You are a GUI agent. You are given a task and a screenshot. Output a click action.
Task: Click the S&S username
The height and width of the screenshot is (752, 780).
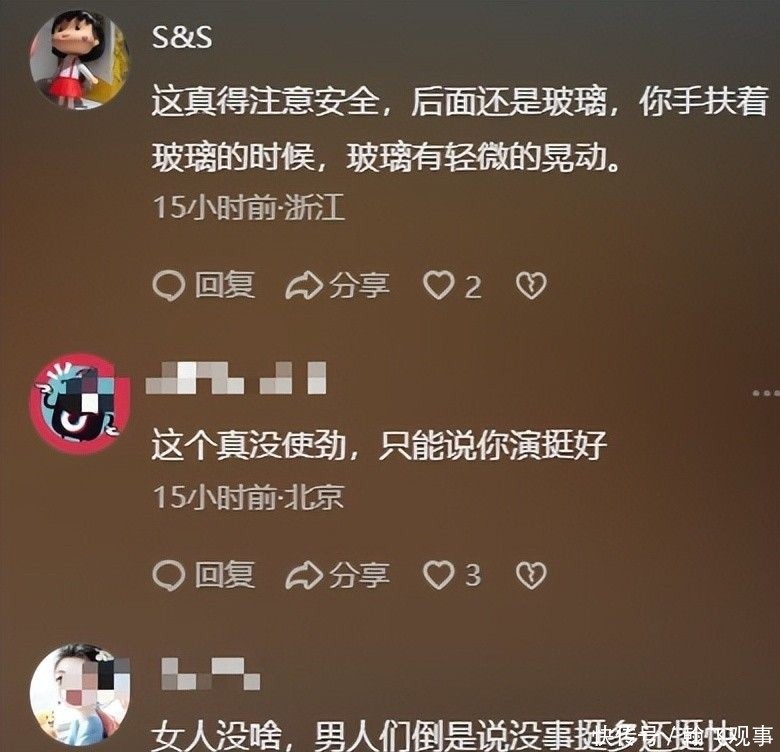[182, 37]
